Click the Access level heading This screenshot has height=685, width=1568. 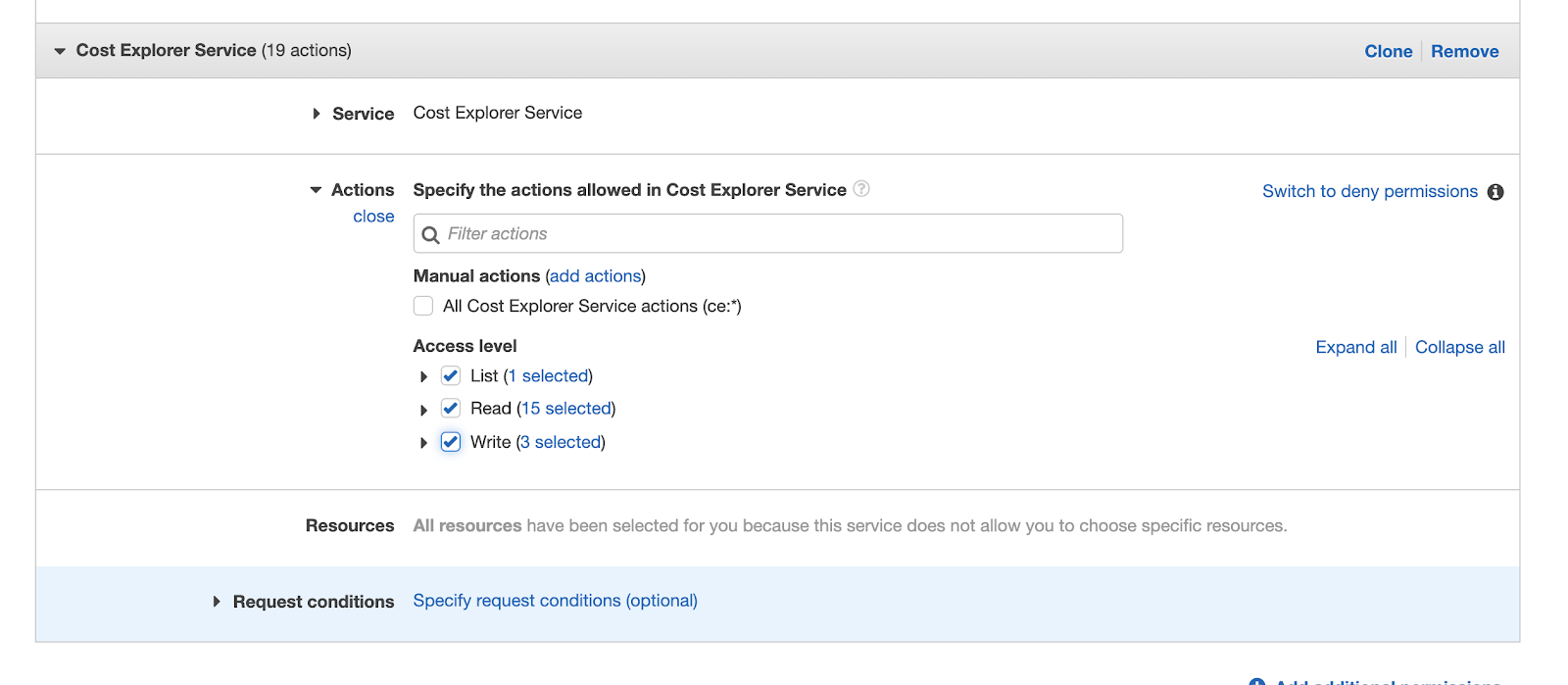coord(465,346)
